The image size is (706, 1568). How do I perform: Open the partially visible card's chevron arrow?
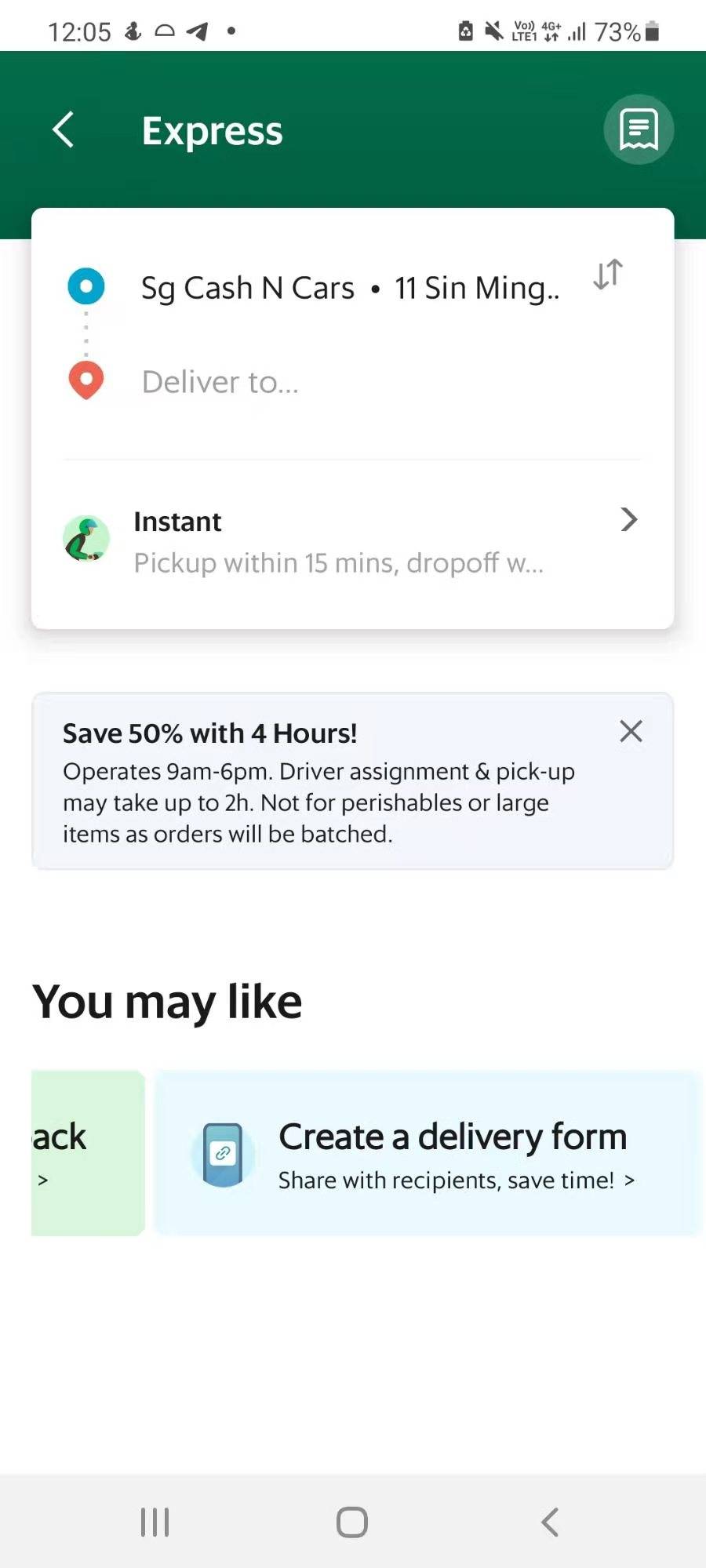click(43, 1179)
